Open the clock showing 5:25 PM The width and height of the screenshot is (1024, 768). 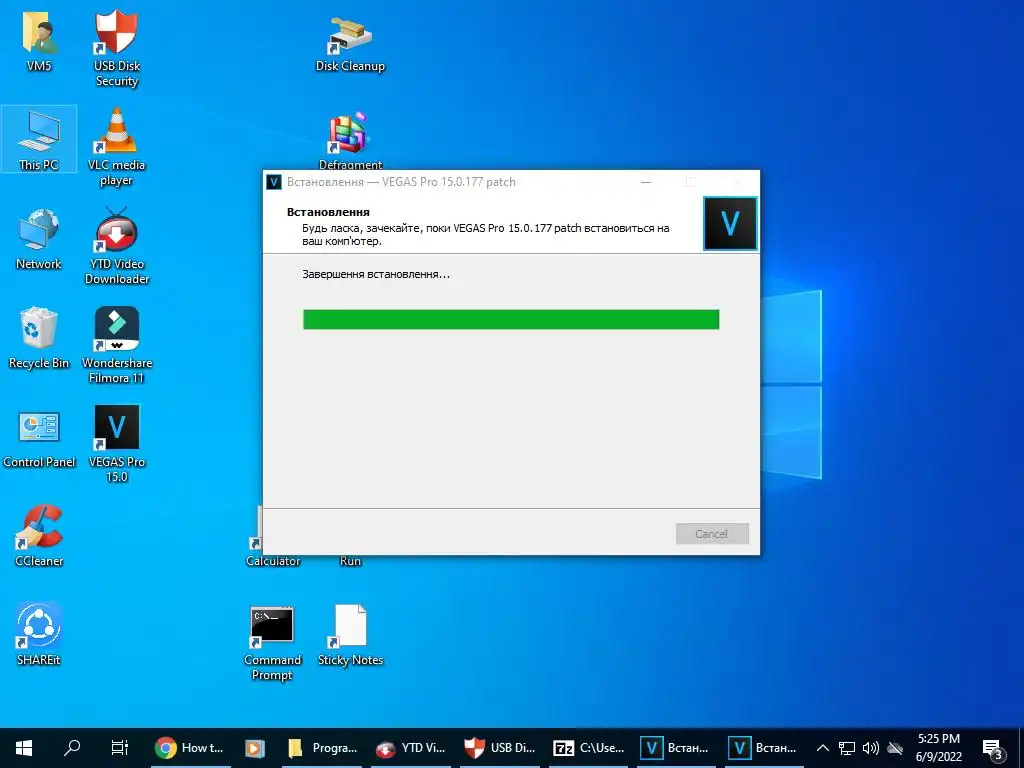pyautogui.click(x=938, y=748)
